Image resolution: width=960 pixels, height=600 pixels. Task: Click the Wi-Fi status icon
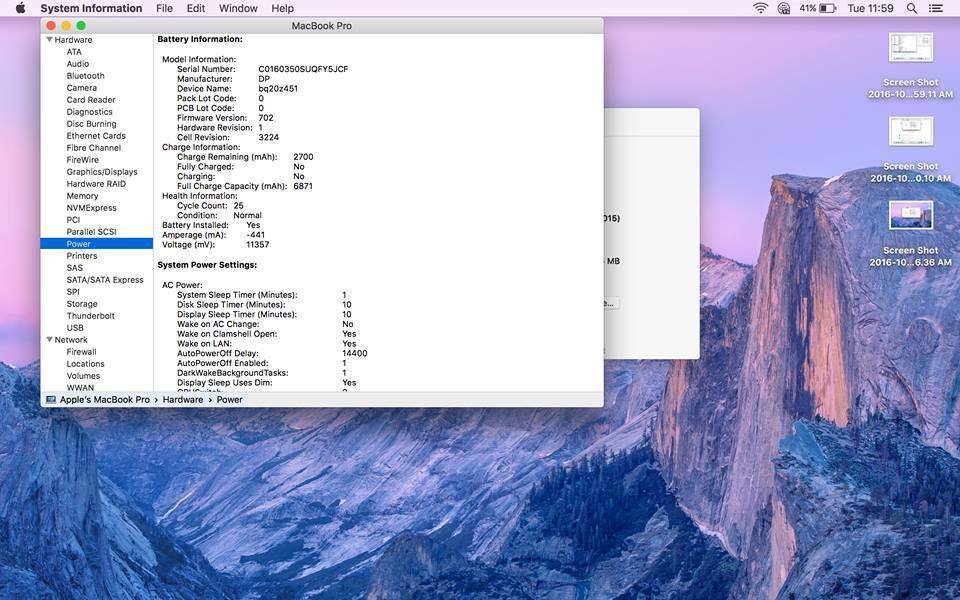[x=760, y=8]
